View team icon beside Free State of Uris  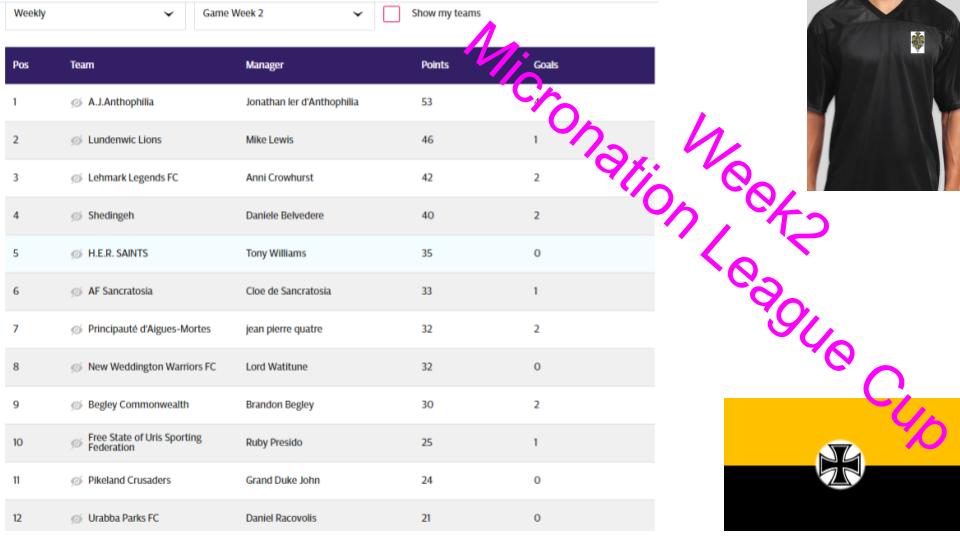[x=76, y=443]
